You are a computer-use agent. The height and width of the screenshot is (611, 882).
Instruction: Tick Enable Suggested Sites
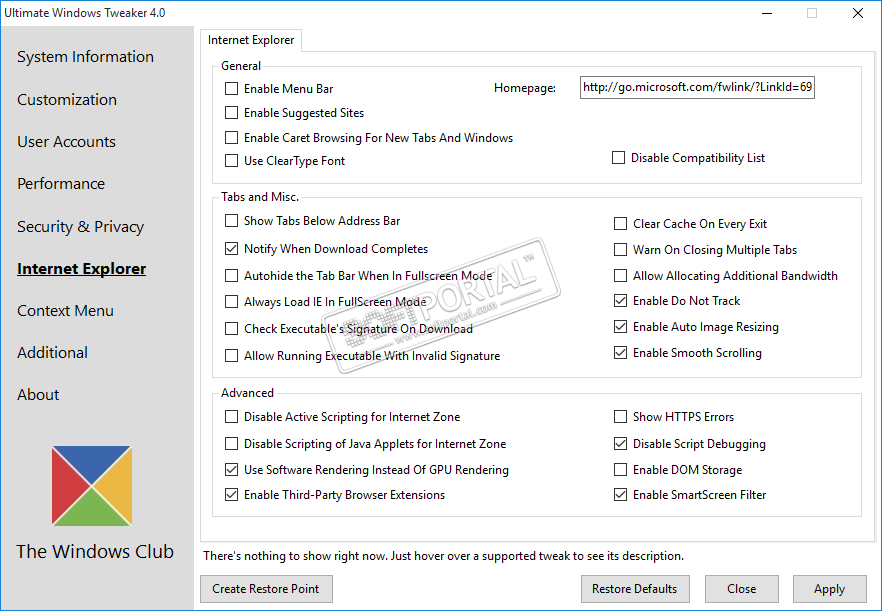coord(231,113)
